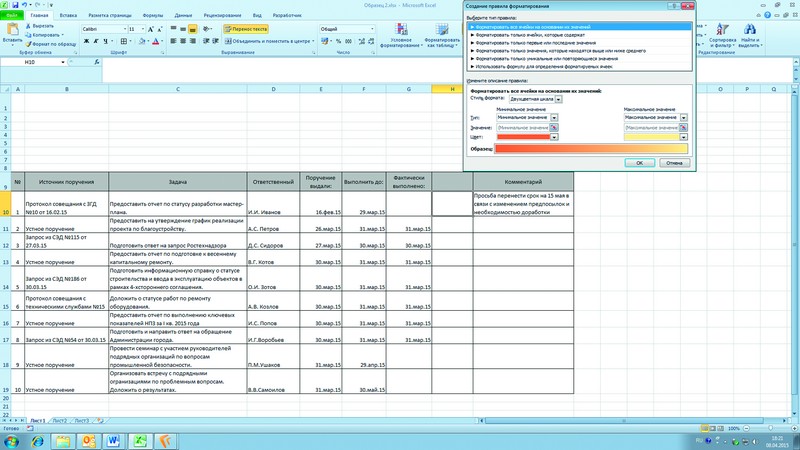Click the highlighted bottom align icon
This screenshot has height=450, width=800.
tap(192, 29)
